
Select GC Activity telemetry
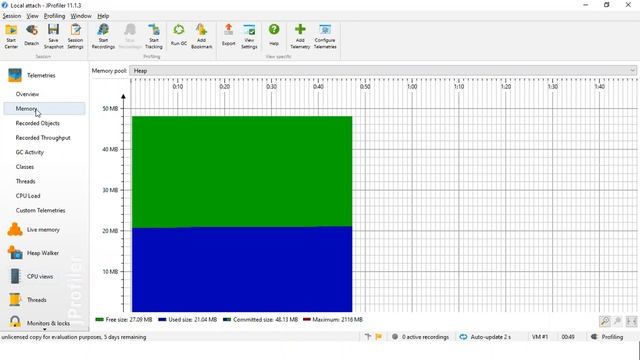30,152
